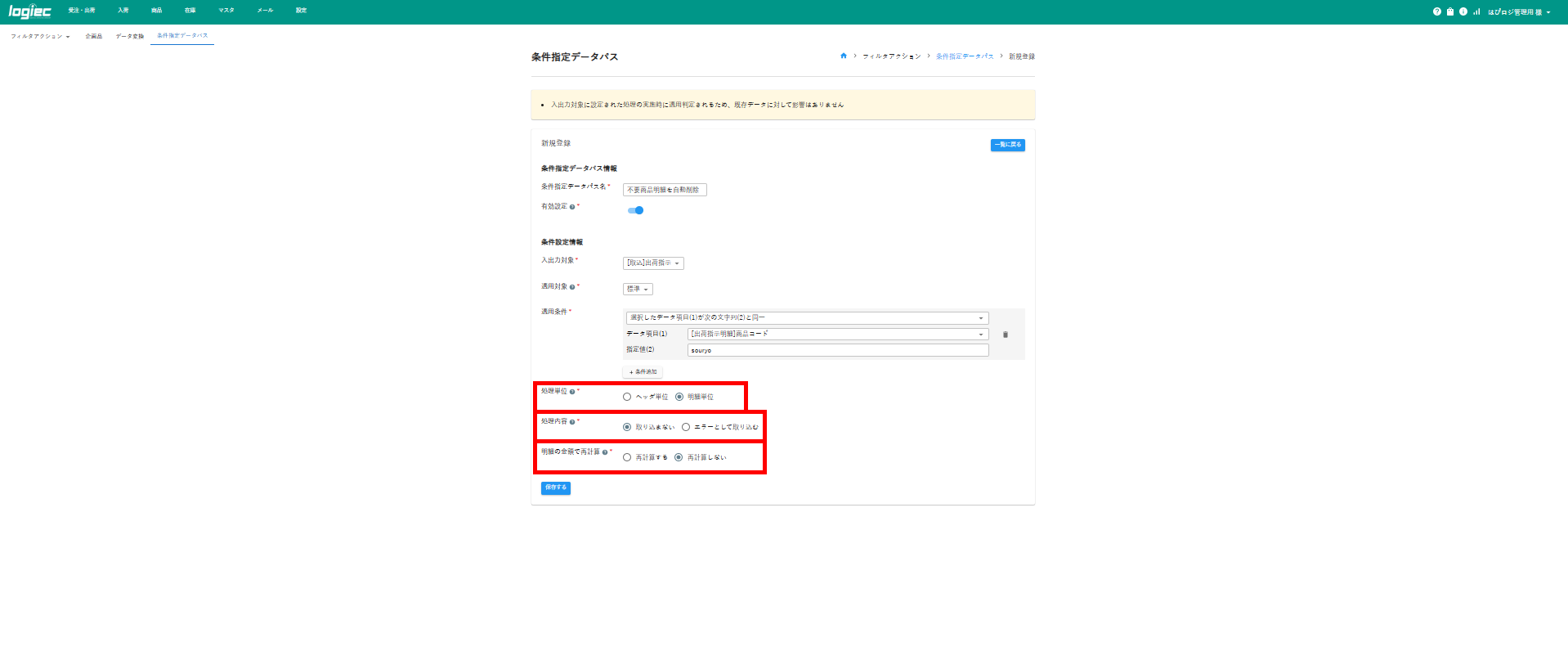Click the info exclamation icon in header

click(x=1463, y=11)
